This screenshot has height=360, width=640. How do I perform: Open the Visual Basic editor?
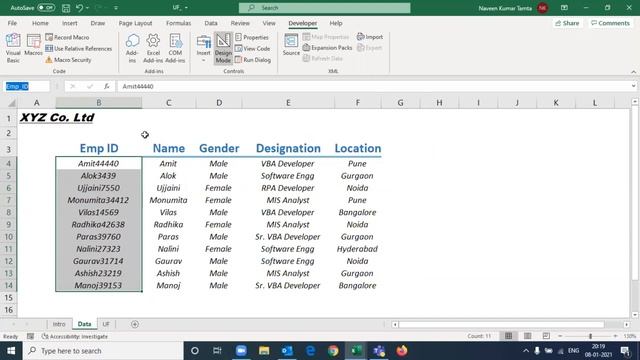(13, 48)
